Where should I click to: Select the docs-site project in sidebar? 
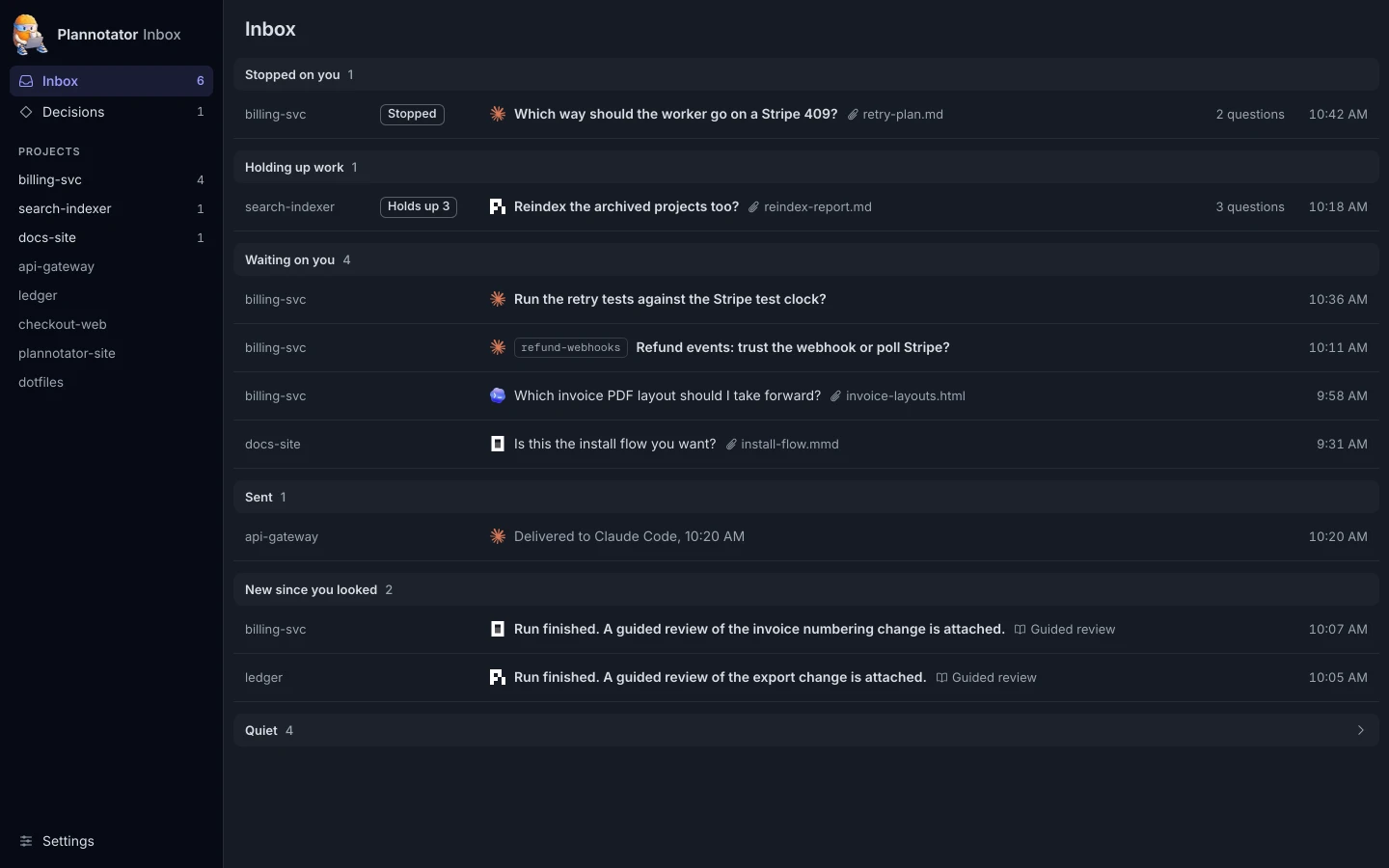[111, 237]
